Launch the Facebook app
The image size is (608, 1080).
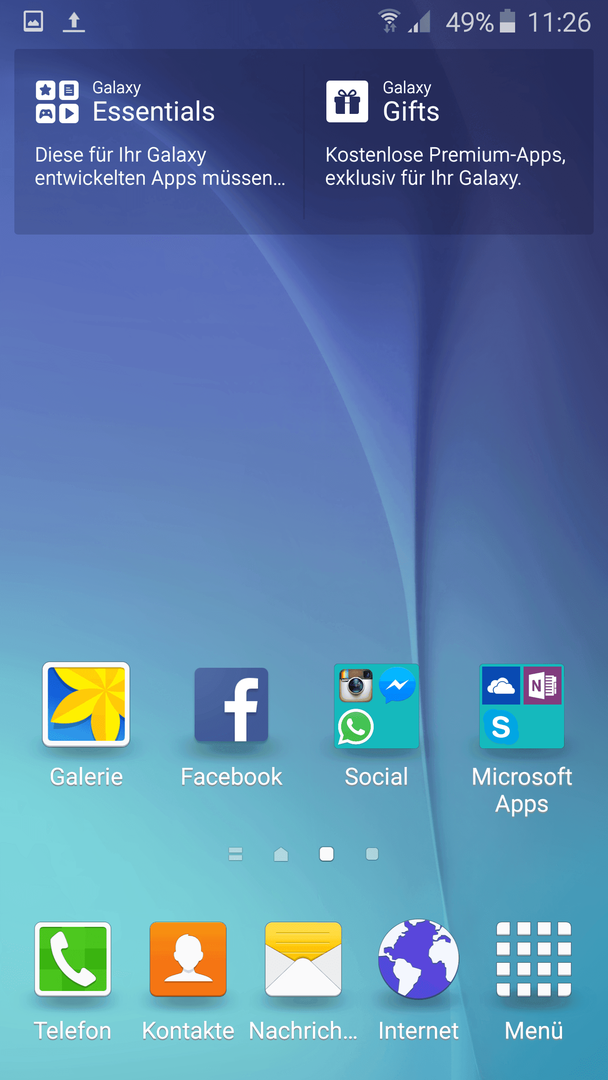click(231, 705)
